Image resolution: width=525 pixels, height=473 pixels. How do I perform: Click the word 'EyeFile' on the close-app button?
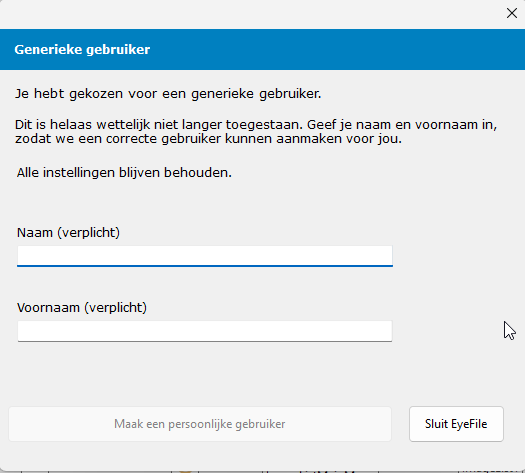pyautogui.click(x=469, y=424)
